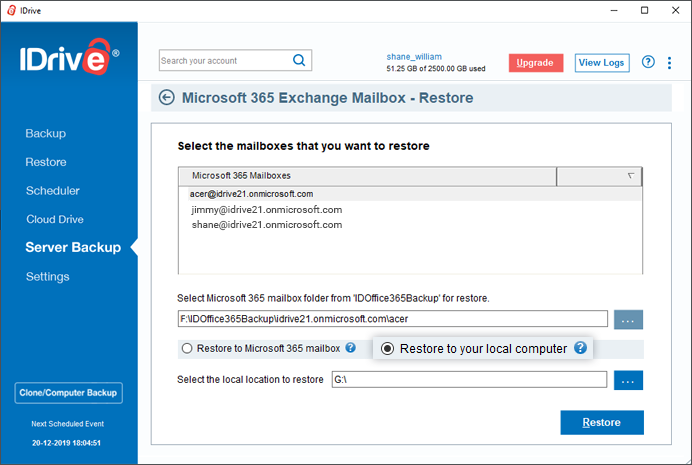Screen dimensions: 692x465
Task: Click Clone/Computer Backup button
Action: pyautogui.click(x=68, y=393)
